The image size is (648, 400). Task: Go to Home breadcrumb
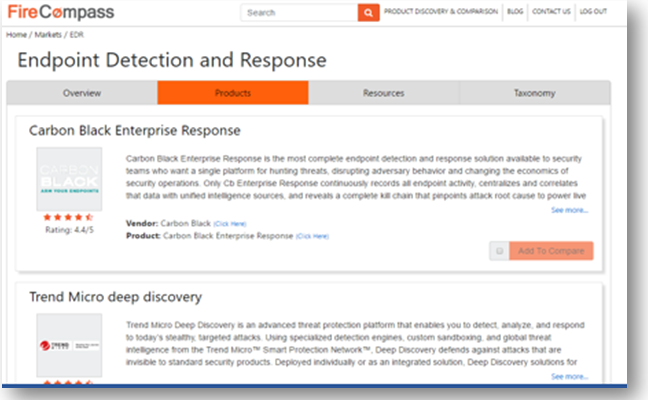17,35
